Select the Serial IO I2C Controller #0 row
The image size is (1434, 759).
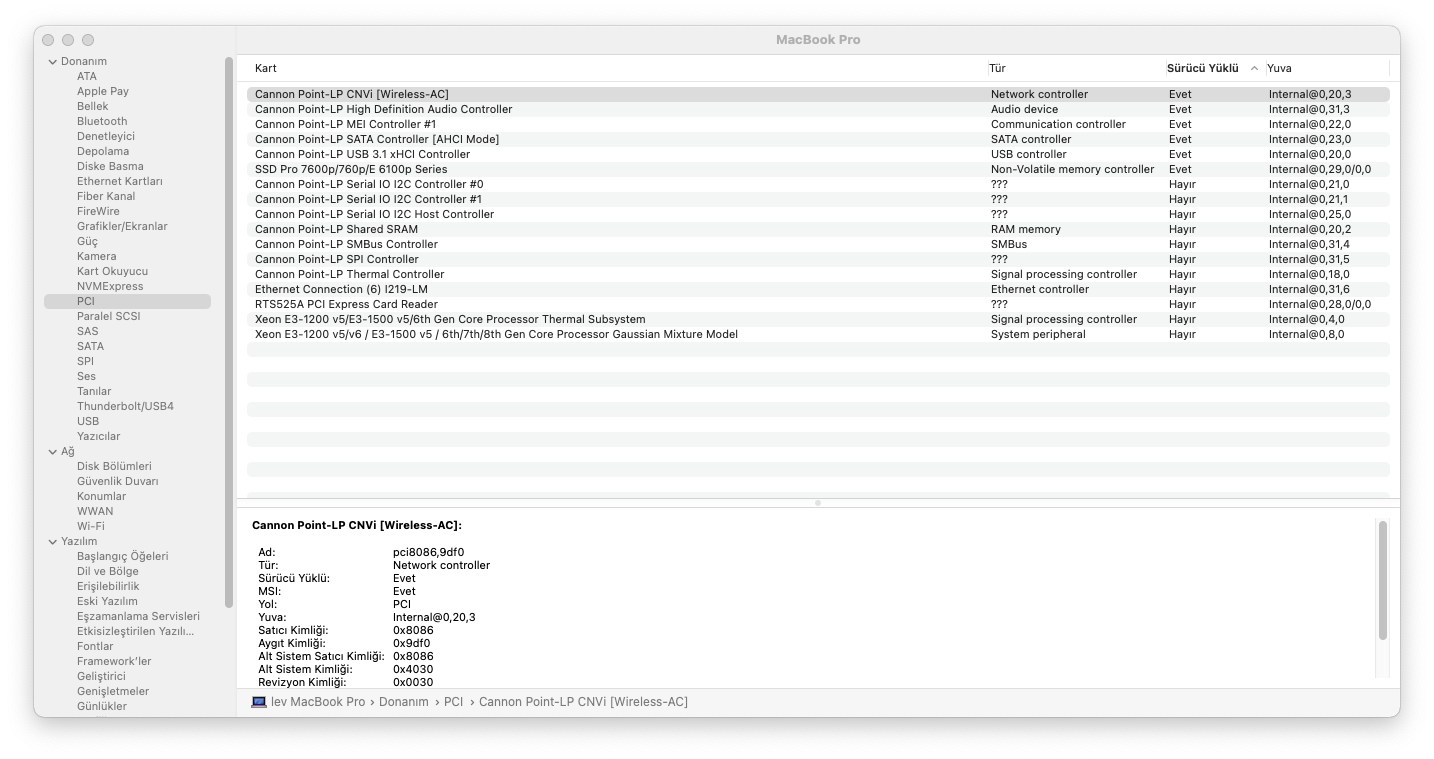(x=818, y=184)
